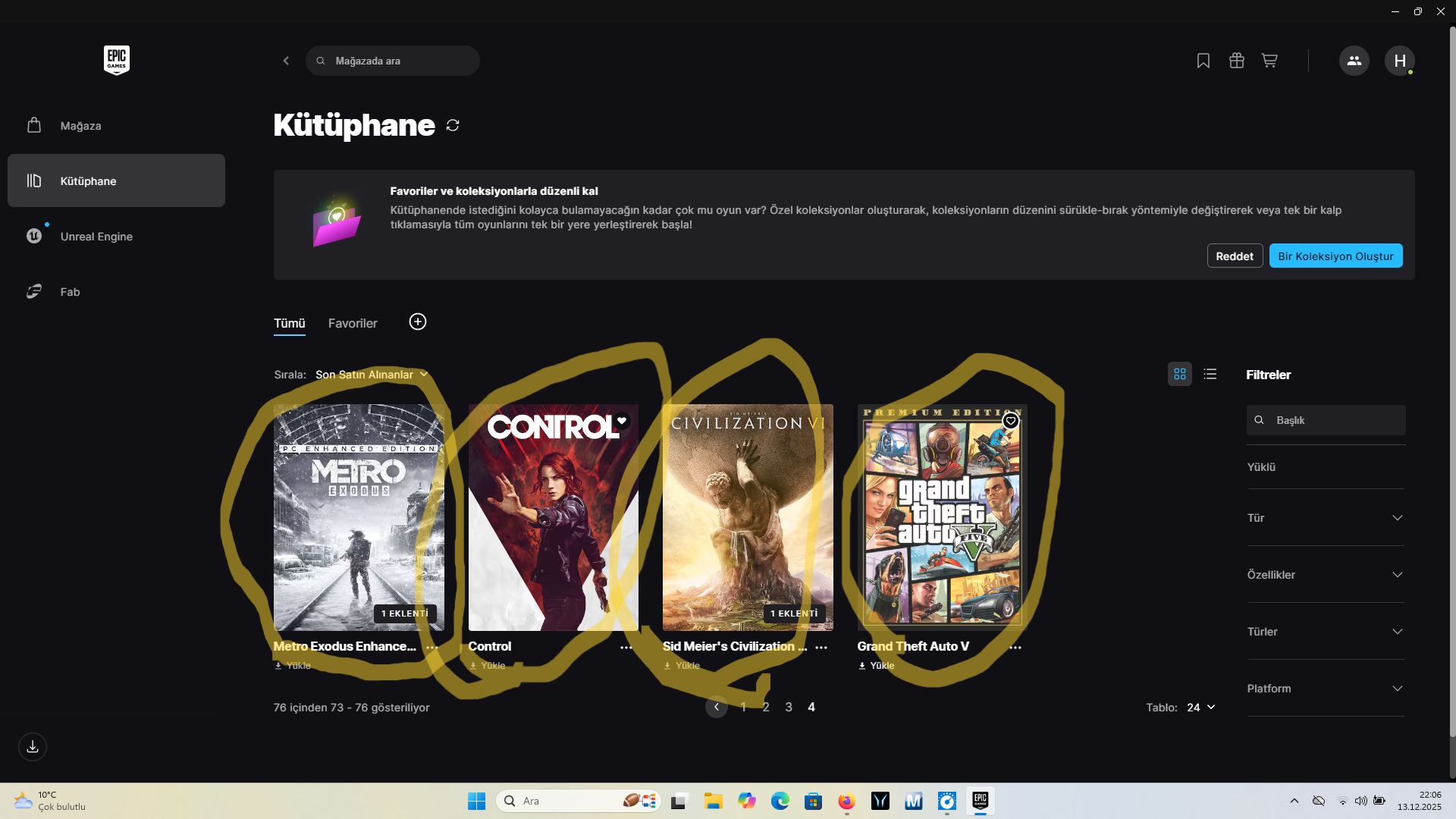Image resolution: width=1456 pixels, height=819 pixels.
Task: Open the Tablo 24 page-size dropdown
Action: point(1200,707)
